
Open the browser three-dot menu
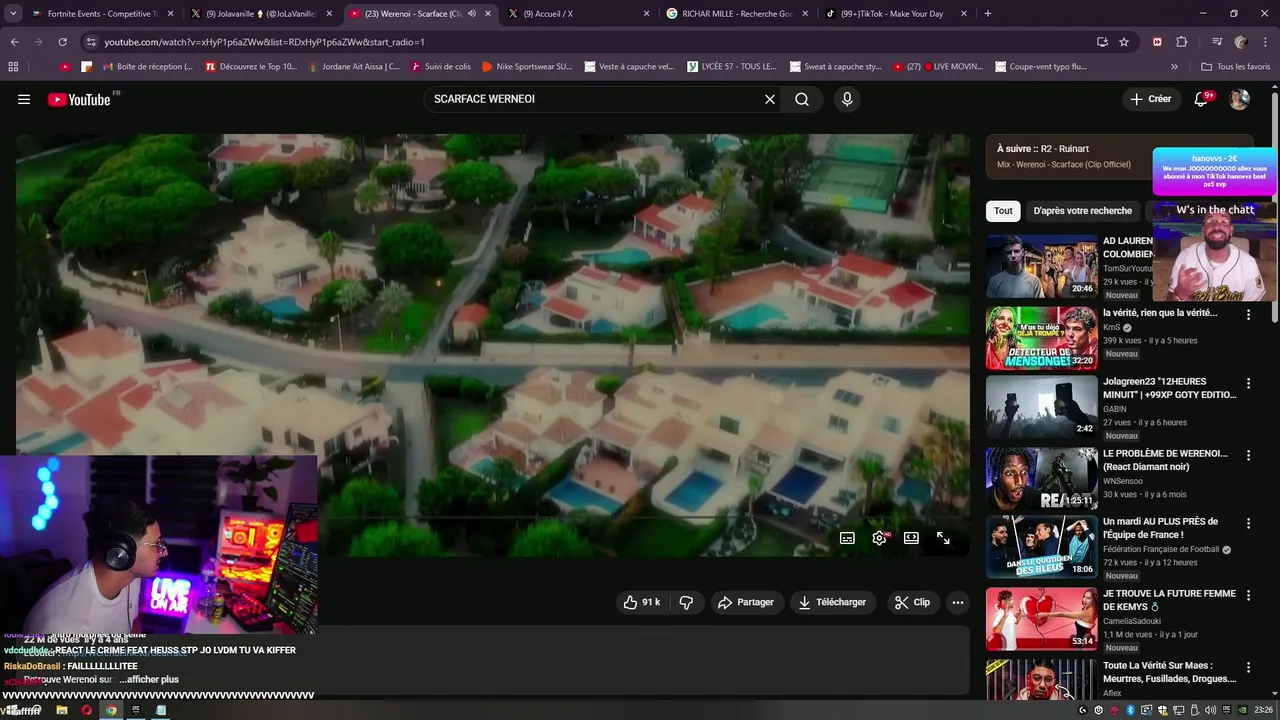pyautogui.click(x=1264, y=42)
